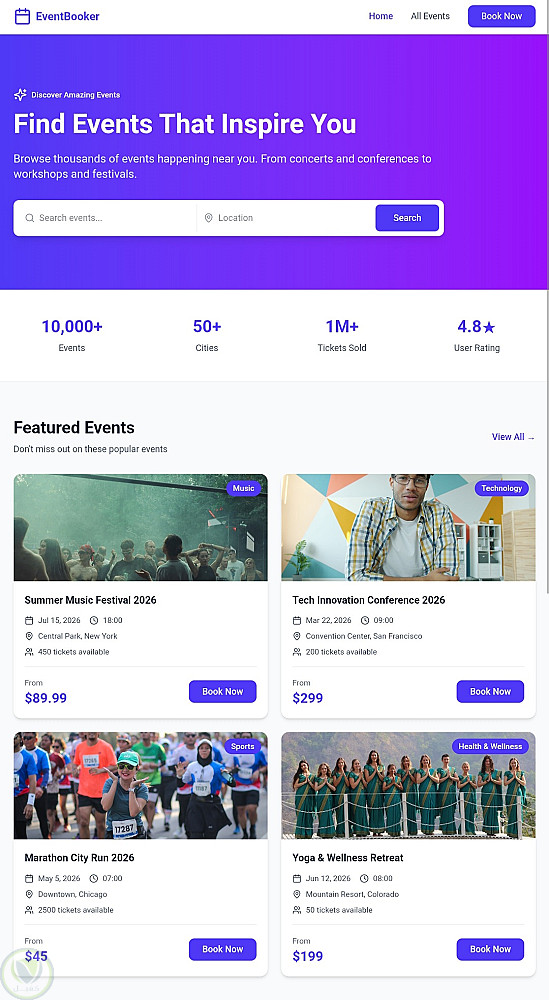This screenshot has width=549, height=1000.
Task: Click the calendar icon next to Jul 15, 2026
Action: [x=29, y=621]
